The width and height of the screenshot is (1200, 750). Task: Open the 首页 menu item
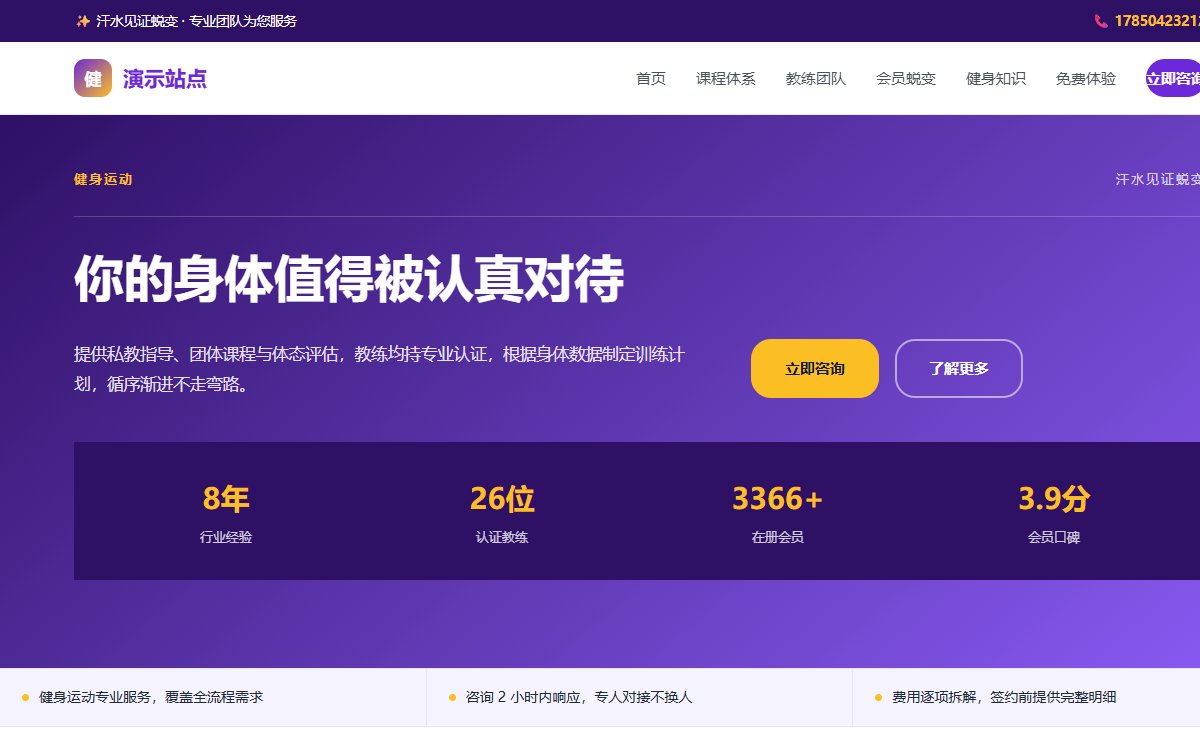(651, 78)
